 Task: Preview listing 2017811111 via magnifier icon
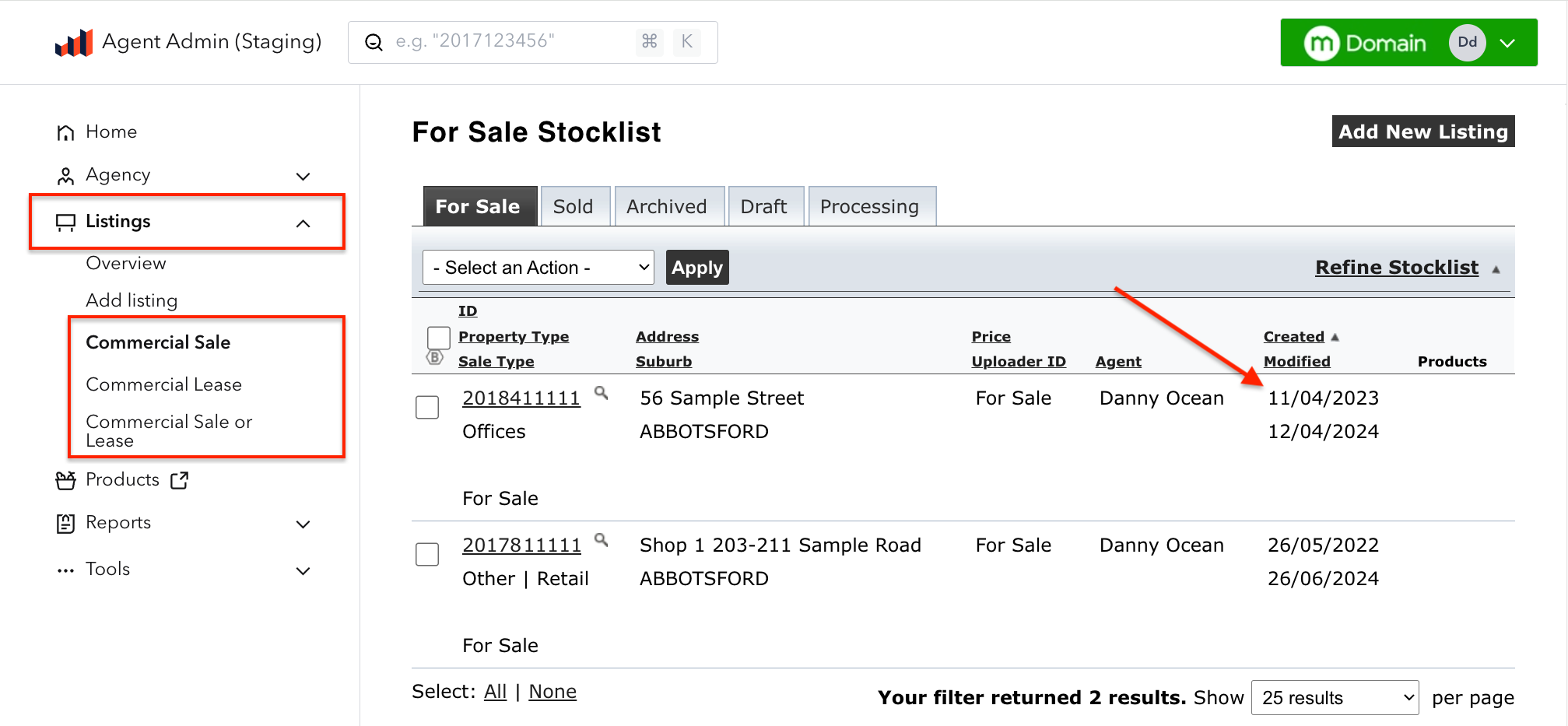[601, 539]
